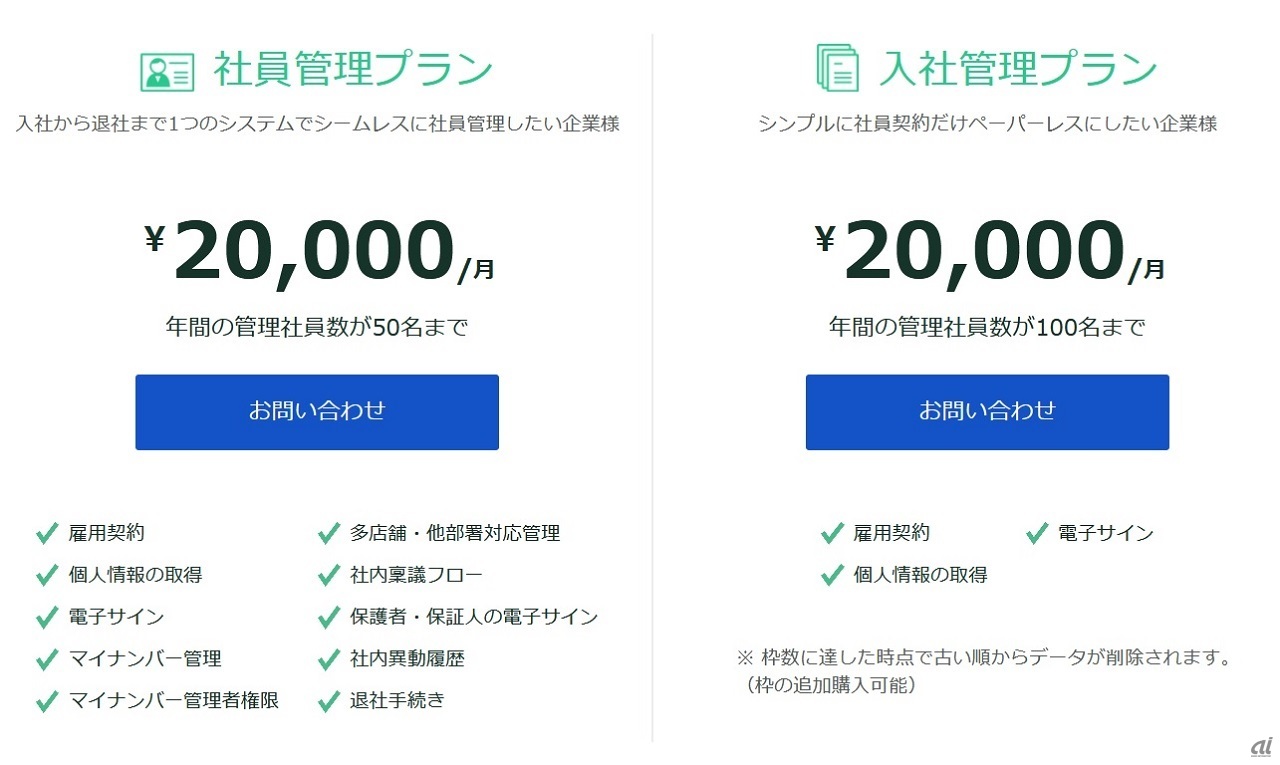
Task: Click checkmark next to 多店舗・他部署対応管理
Action: point(329,533)
